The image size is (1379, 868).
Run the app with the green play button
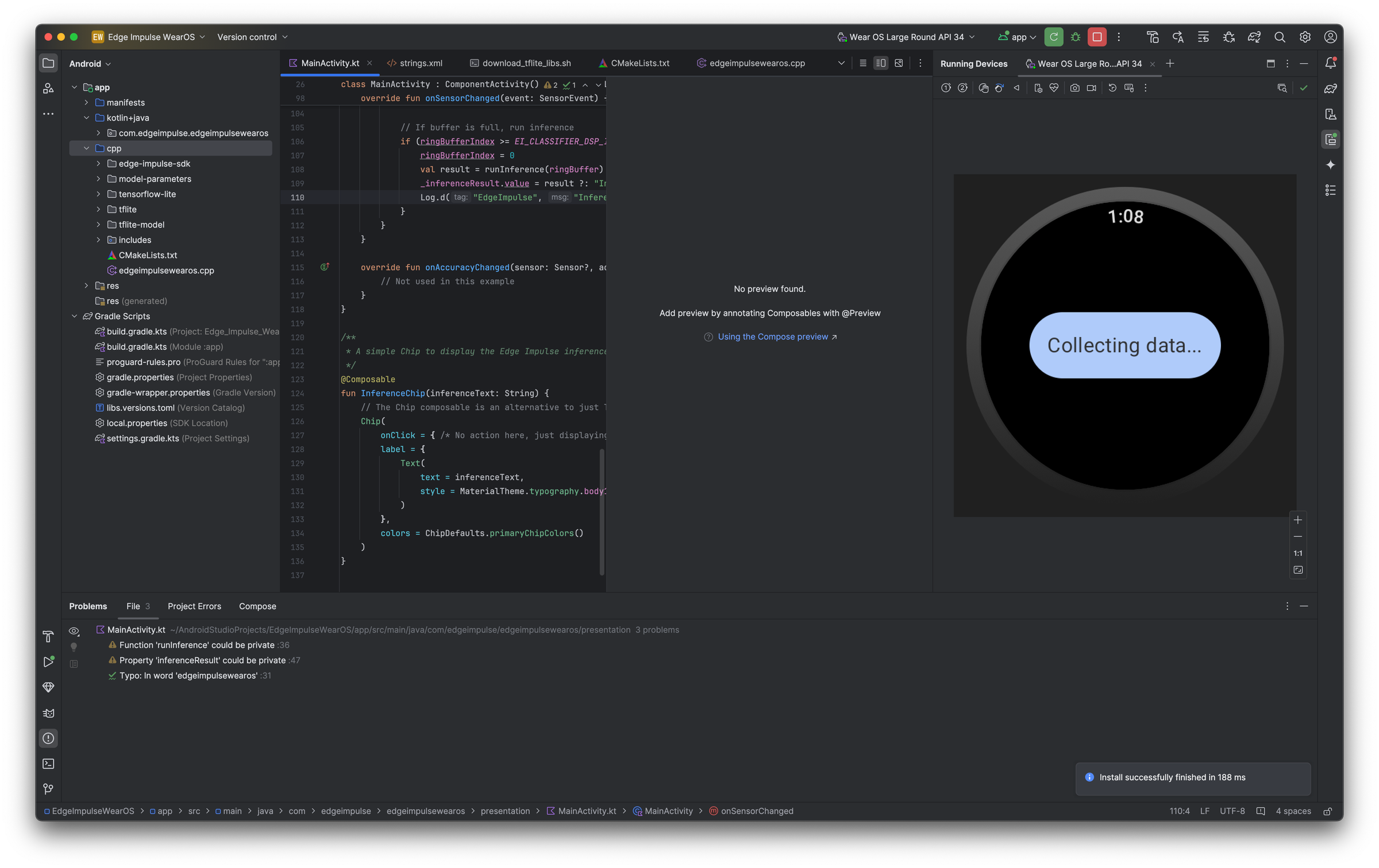click(x=1054, y=36)
